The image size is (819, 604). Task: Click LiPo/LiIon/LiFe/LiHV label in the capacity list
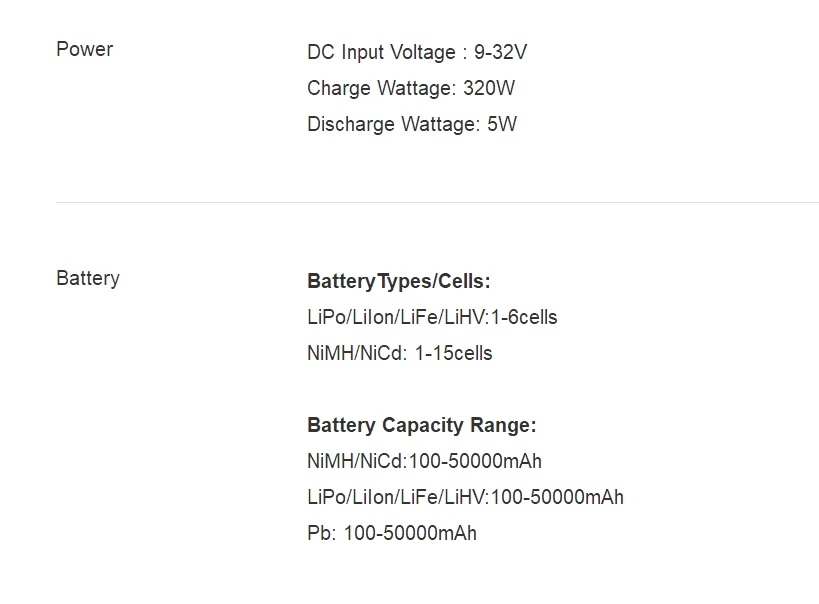click(397, 497)
